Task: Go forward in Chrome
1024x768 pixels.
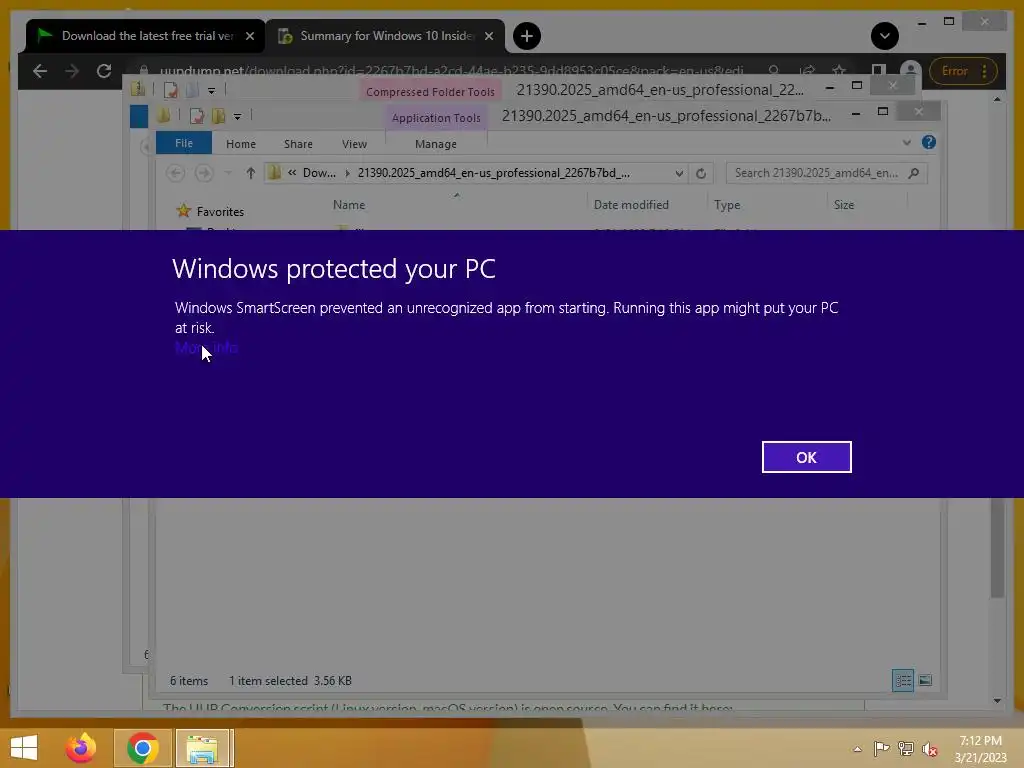Action: pyautogui.click(x=72, y=71)
